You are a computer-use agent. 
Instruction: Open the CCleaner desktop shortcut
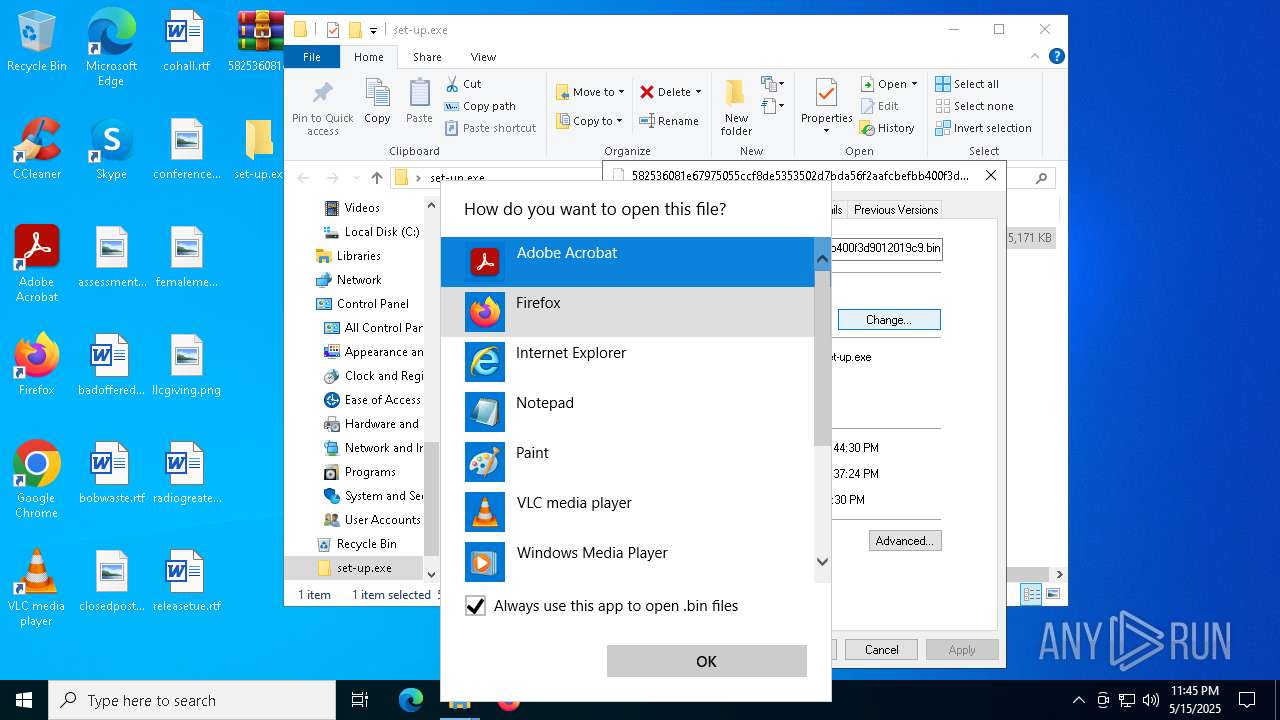(37, 149)
